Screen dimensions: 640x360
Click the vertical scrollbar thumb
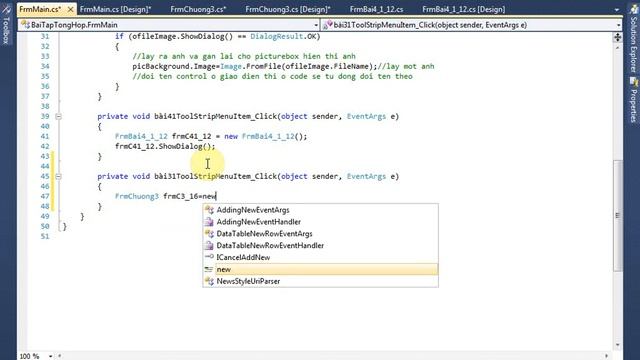point(618,216)
